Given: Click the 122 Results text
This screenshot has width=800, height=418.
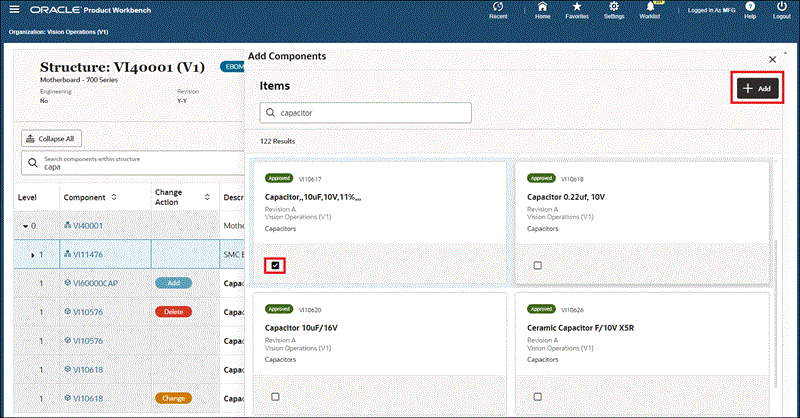Looking at the screenshot, I should pyautogui.click(x=278, y=141).
